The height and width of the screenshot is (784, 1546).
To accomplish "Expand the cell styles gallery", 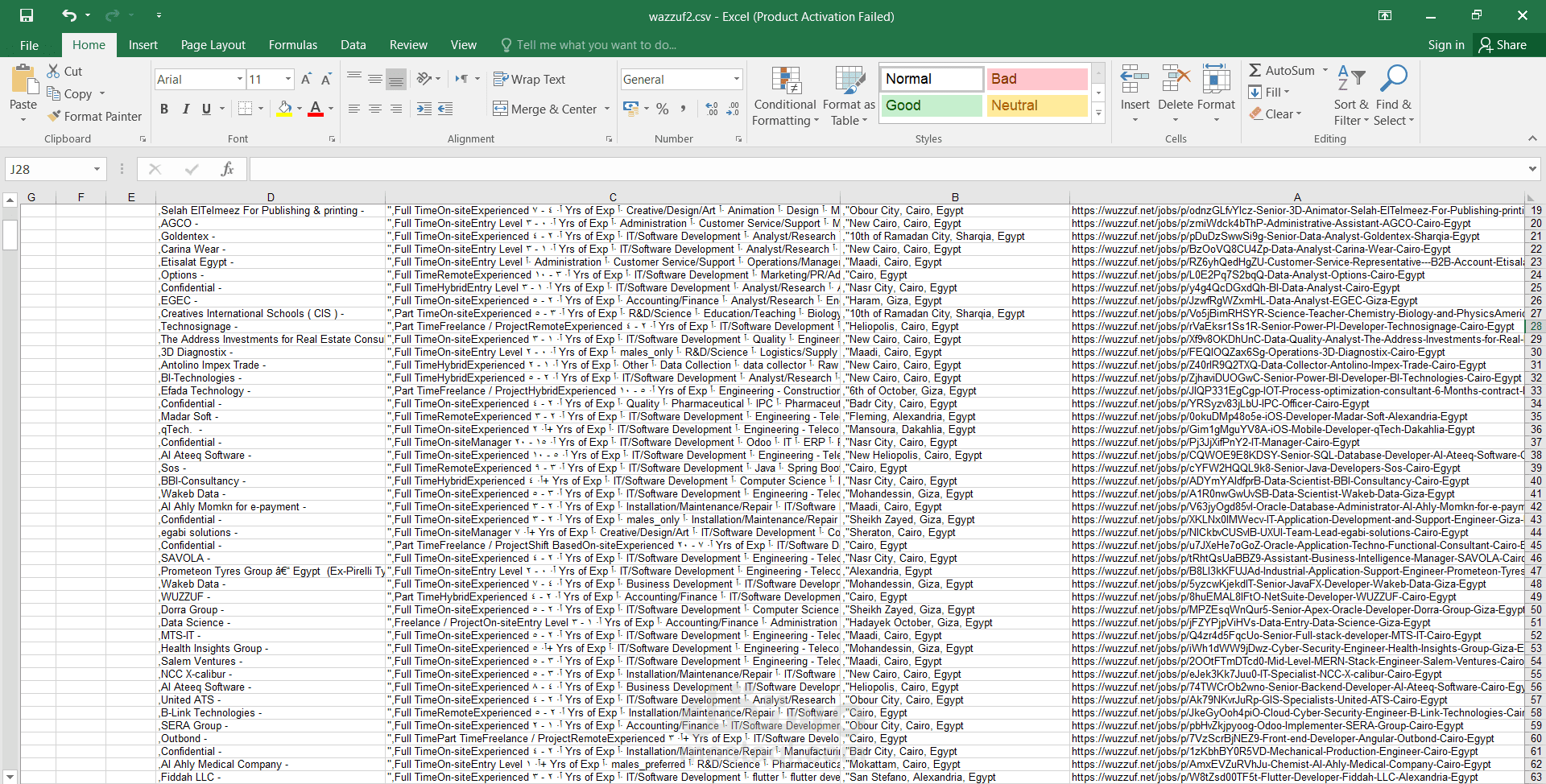I will click(1098, 113).
